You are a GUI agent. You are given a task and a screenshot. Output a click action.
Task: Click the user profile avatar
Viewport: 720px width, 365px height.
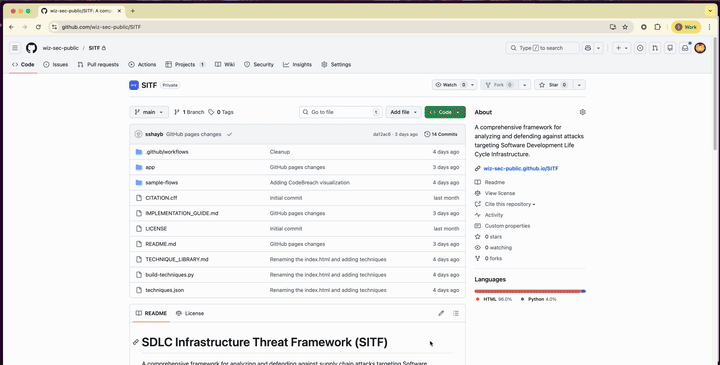(700, 48)
